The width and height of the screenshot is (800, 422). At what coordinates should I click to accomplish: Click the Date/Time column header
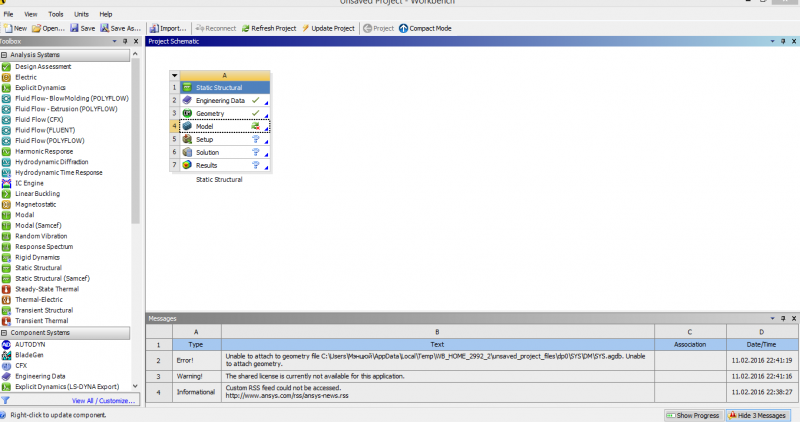click(762, 344)
